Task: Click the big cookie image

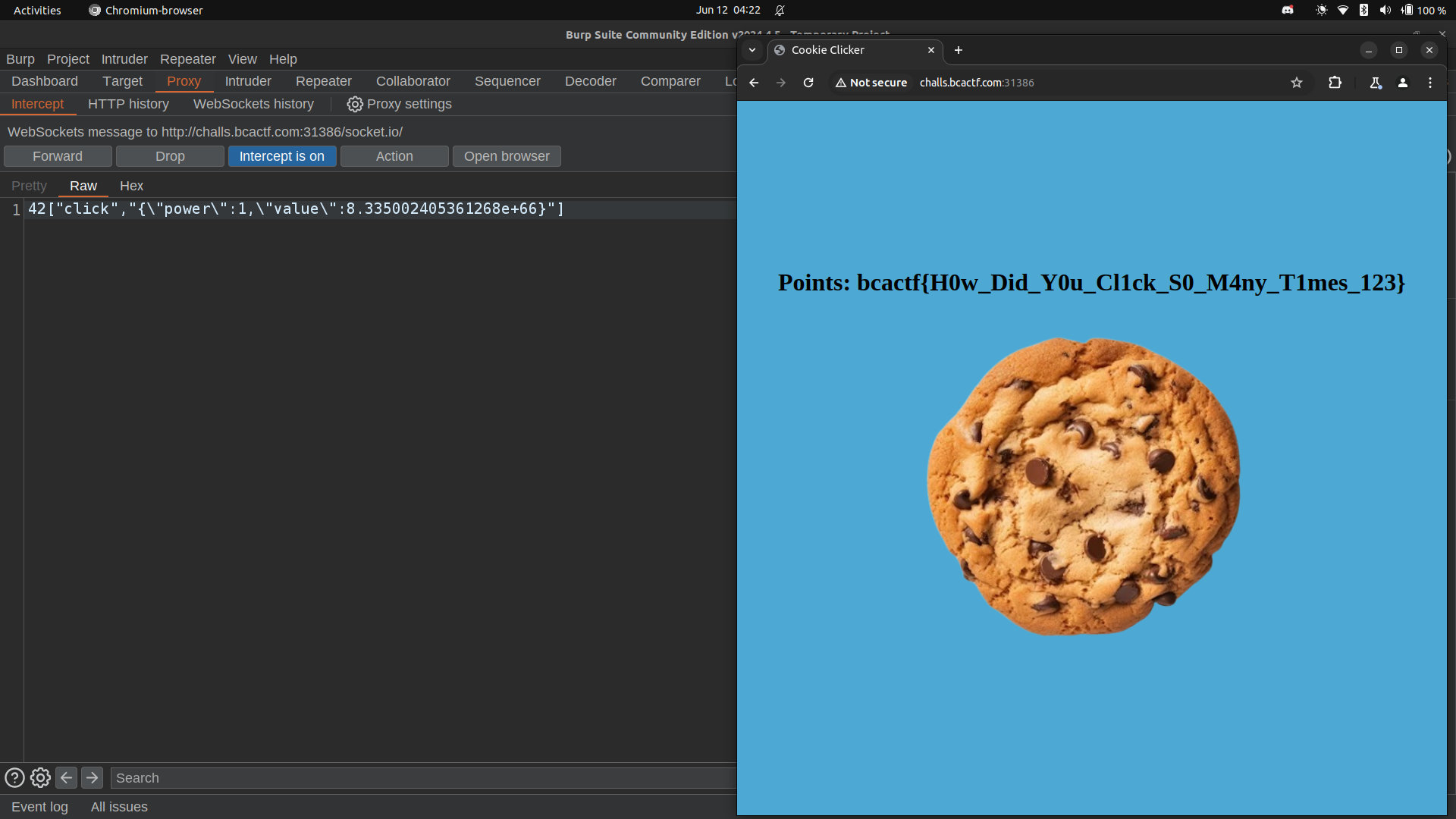Action: pyautogui.click(x=1083, y=485)
